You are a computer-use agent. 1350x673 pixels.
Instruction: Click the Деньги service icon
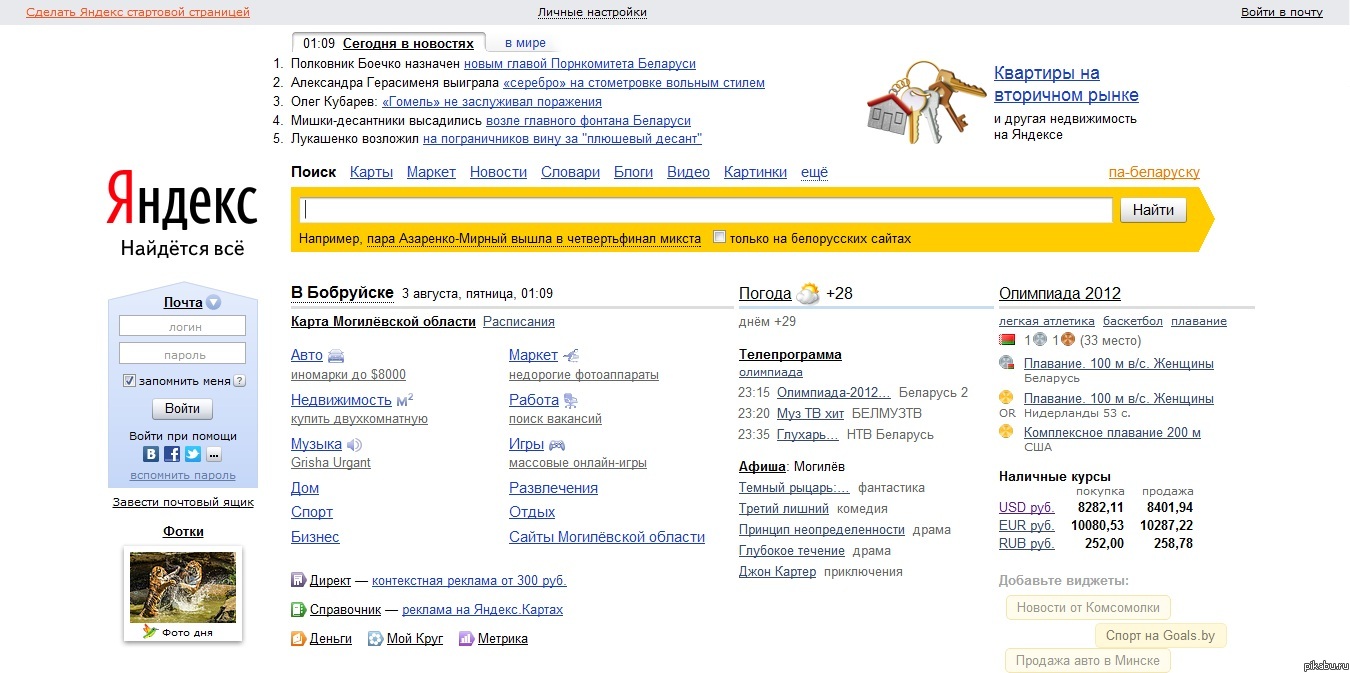298,638
